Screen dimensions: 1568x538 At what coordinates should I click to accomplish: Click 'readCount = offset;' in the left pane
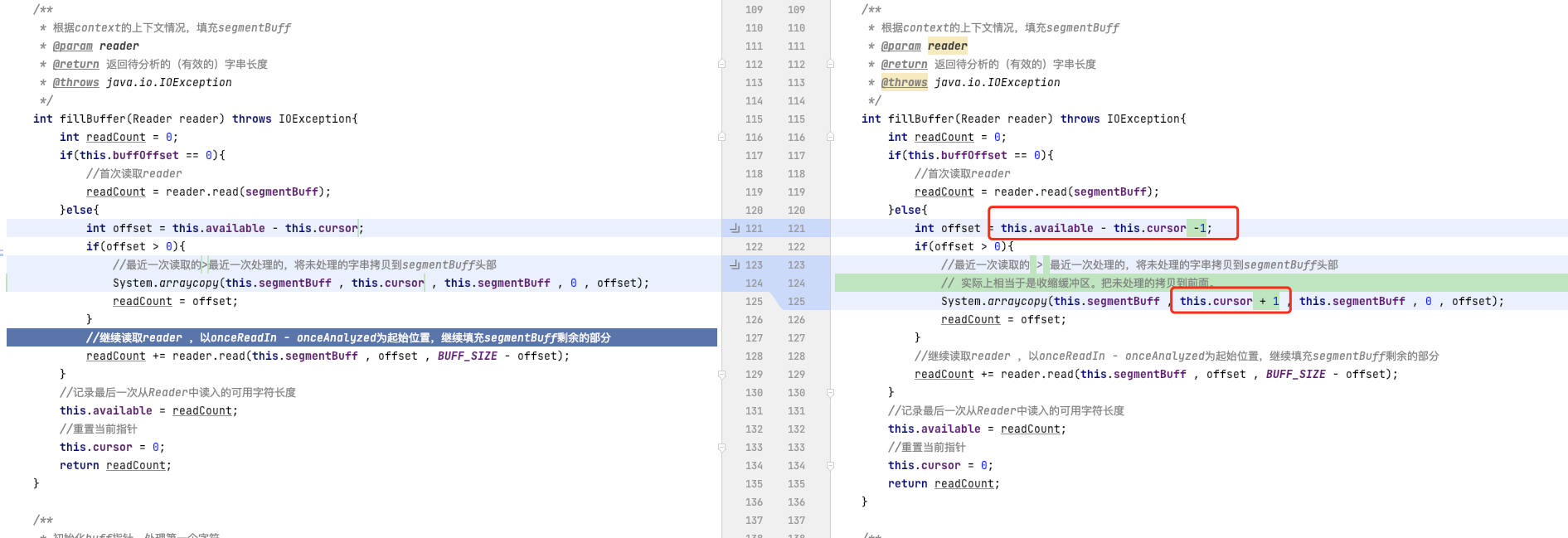pyautogui.click(x=176, y=301)
